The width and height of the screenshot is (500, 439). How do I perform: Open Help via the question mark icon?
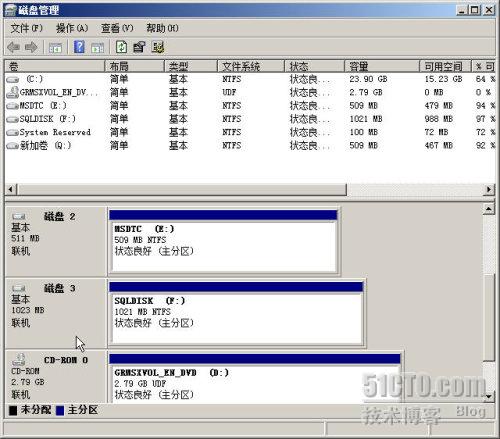tap(79, 47)
